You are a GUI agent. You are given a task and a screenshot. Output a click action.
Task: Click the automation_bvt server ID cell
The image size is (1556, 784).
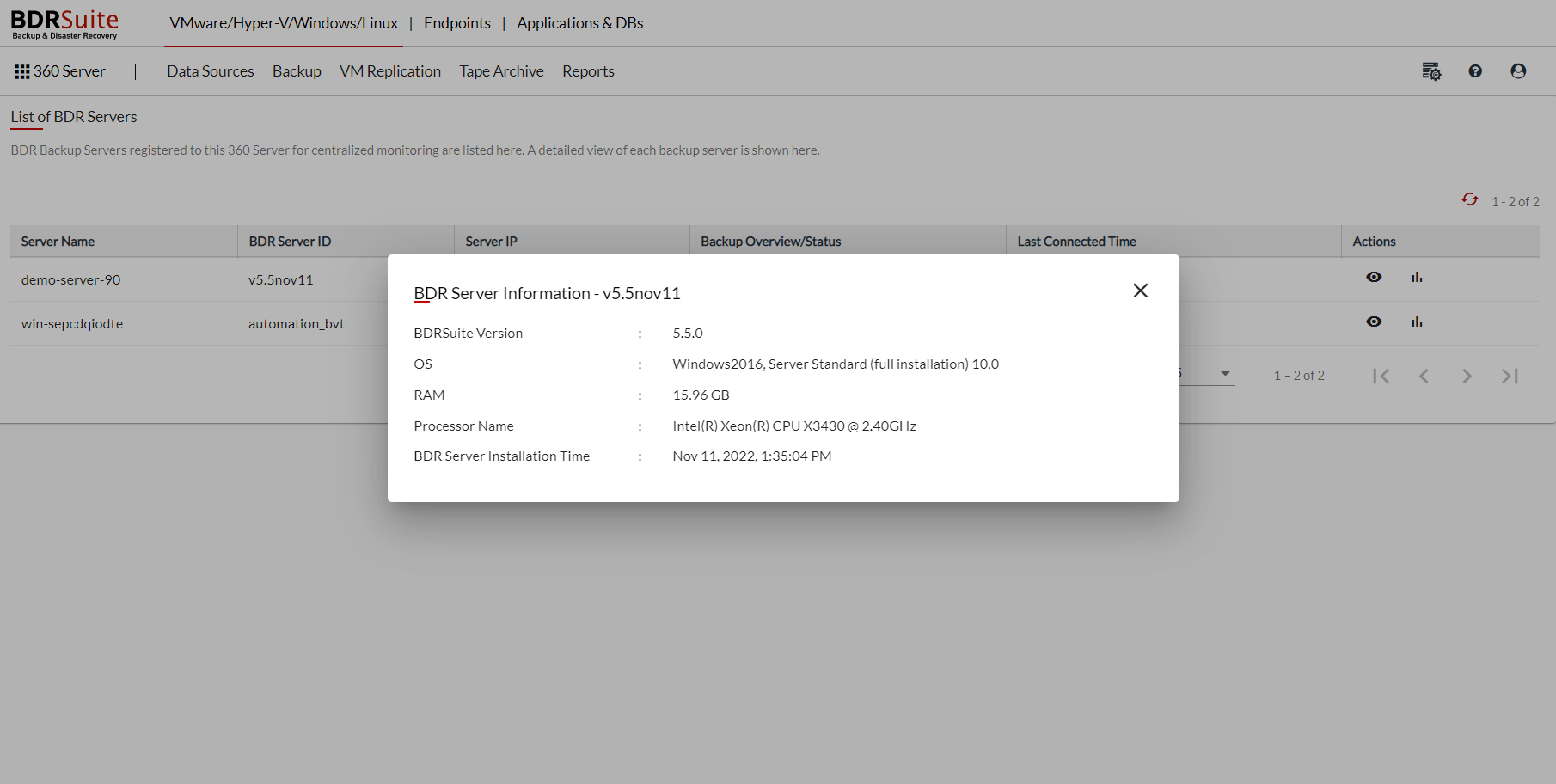(x=297, y=323)
